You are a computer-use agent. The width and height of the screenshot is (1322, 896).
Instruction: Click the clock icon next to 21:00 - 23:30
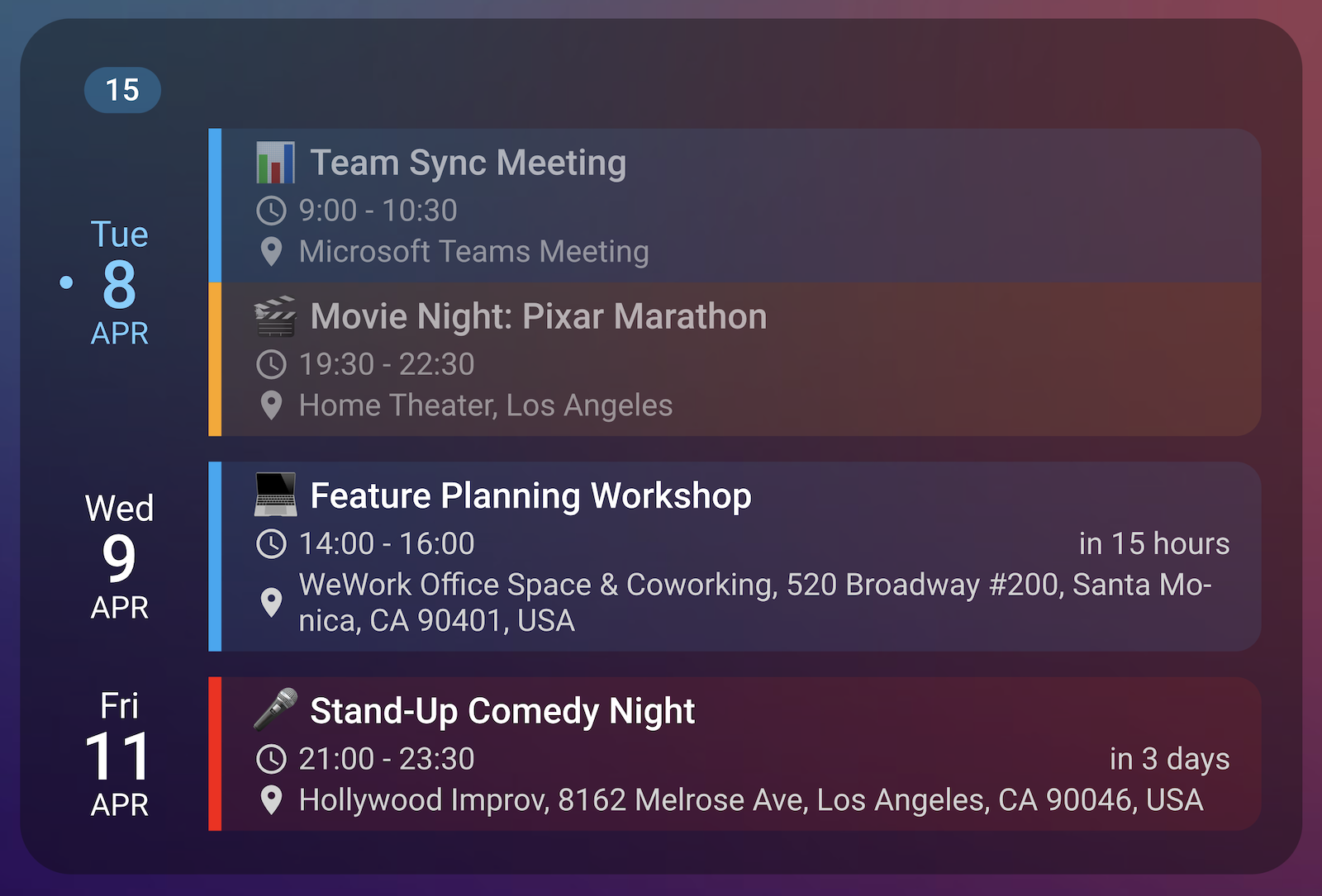click(x=271, y=759)
